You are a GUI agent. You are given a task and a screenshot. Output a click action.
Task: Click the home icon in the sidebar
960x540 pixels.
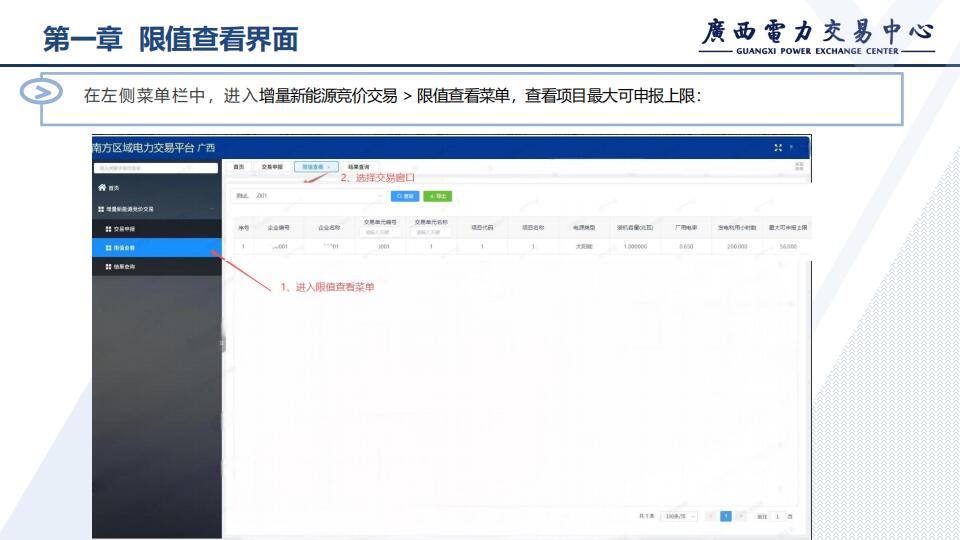coord(101,188)
